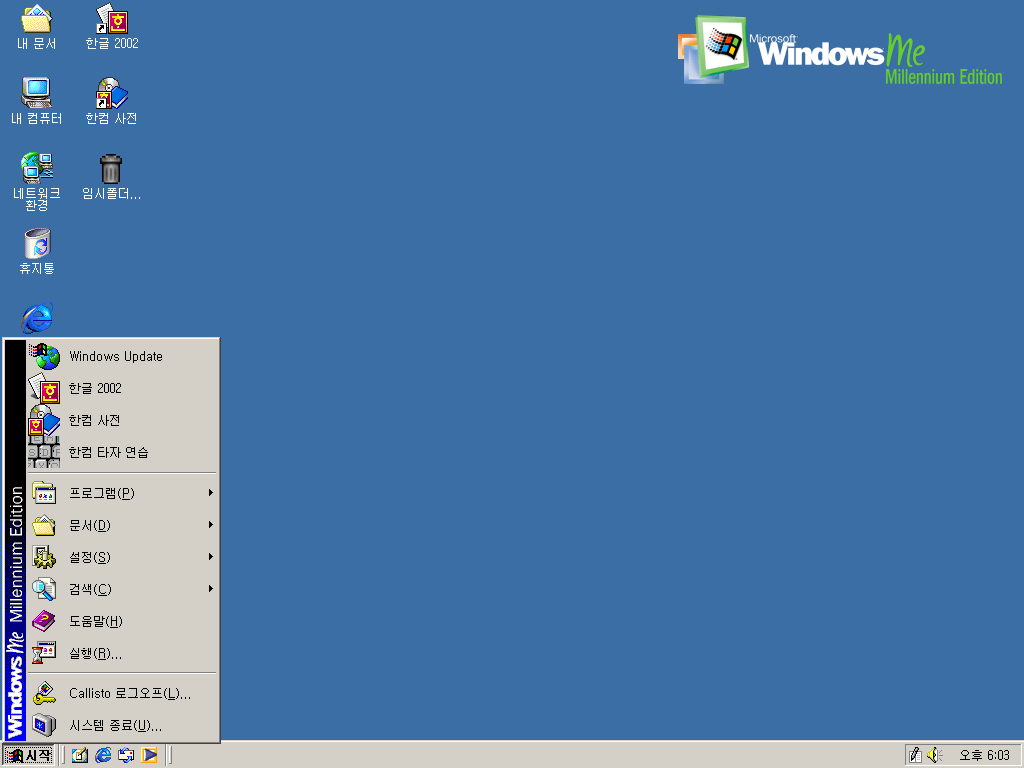
Task: Expand the 설정(S) submenu arrow
Action: [210, 557]
